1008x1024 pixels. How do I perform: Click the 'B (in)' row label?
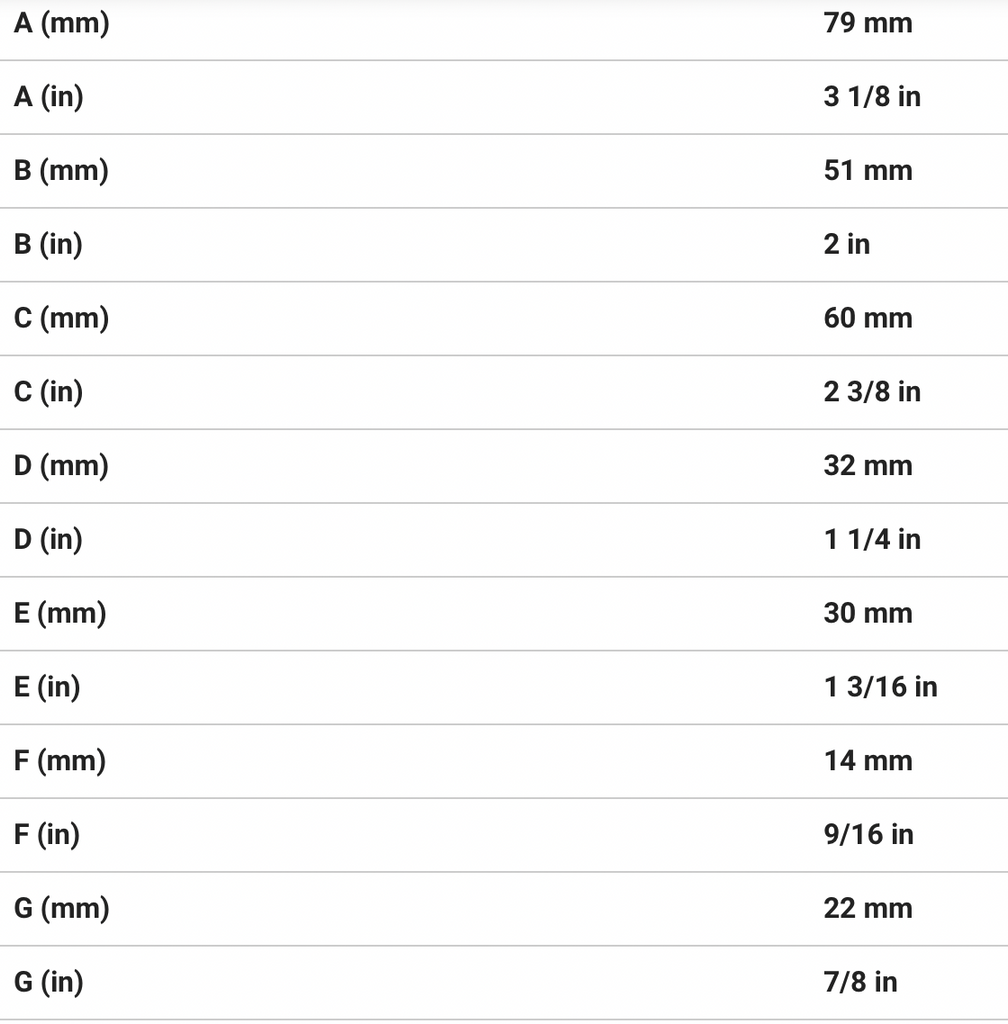pyautogui.click(x=49, y=245)
